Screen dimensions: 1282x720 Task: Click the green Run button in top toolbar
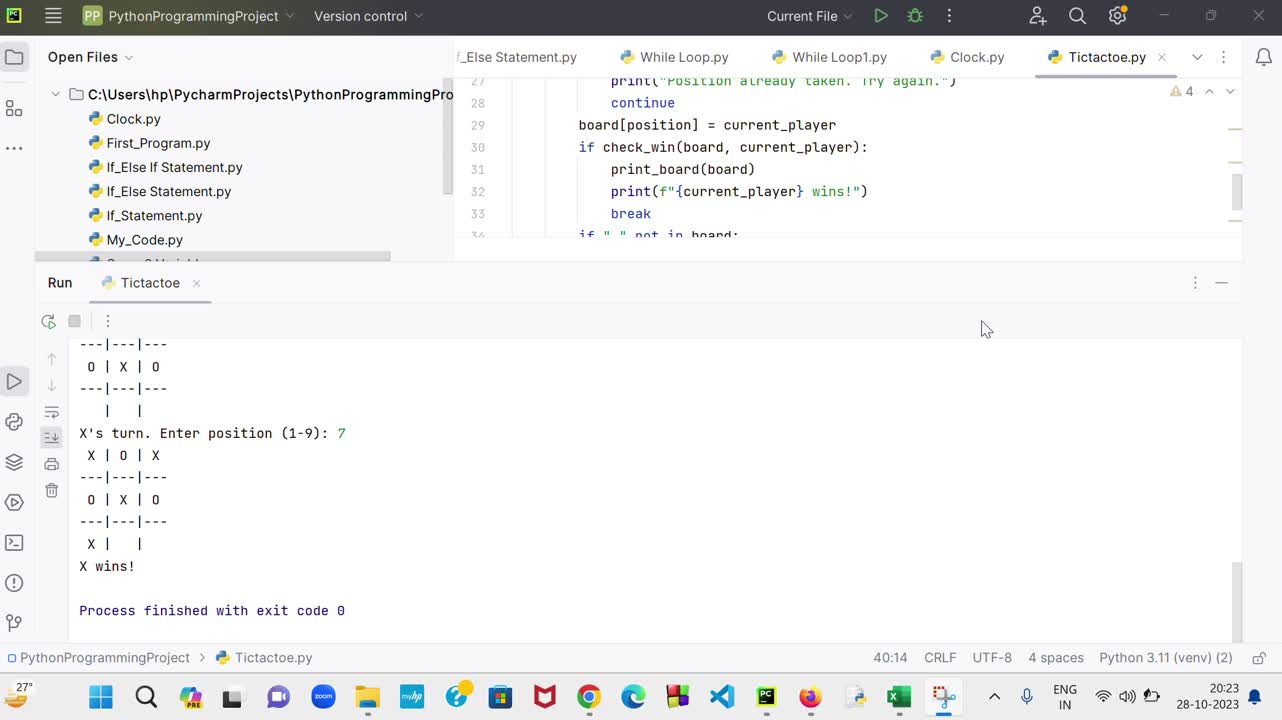[880, 16]
